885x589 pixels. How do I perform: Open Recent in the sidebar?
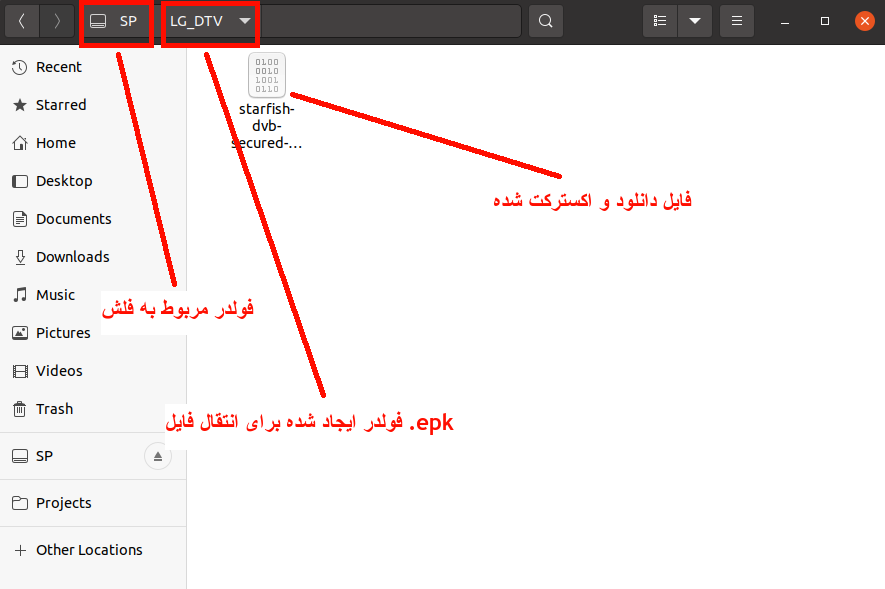[93, 67]
